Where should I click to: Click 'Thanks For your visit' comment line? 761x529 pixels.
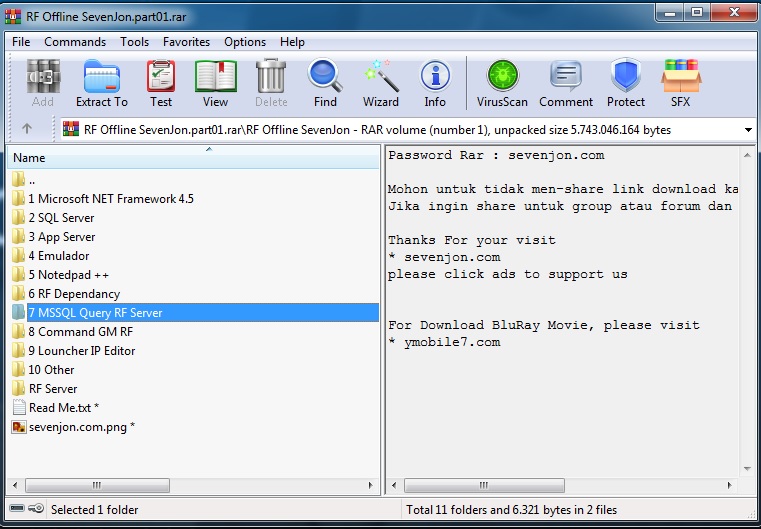tap(472, 240)
